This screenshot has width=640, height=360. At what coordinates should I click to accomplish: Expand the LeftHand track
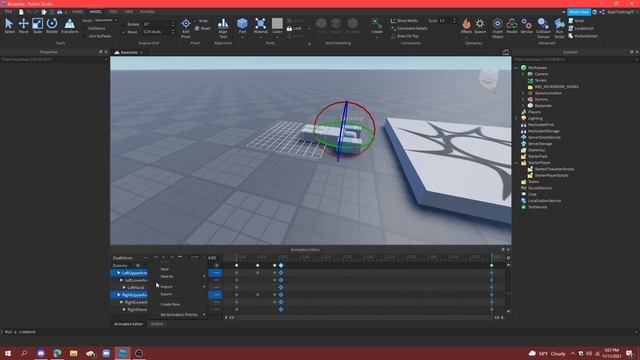coord(124,287)
